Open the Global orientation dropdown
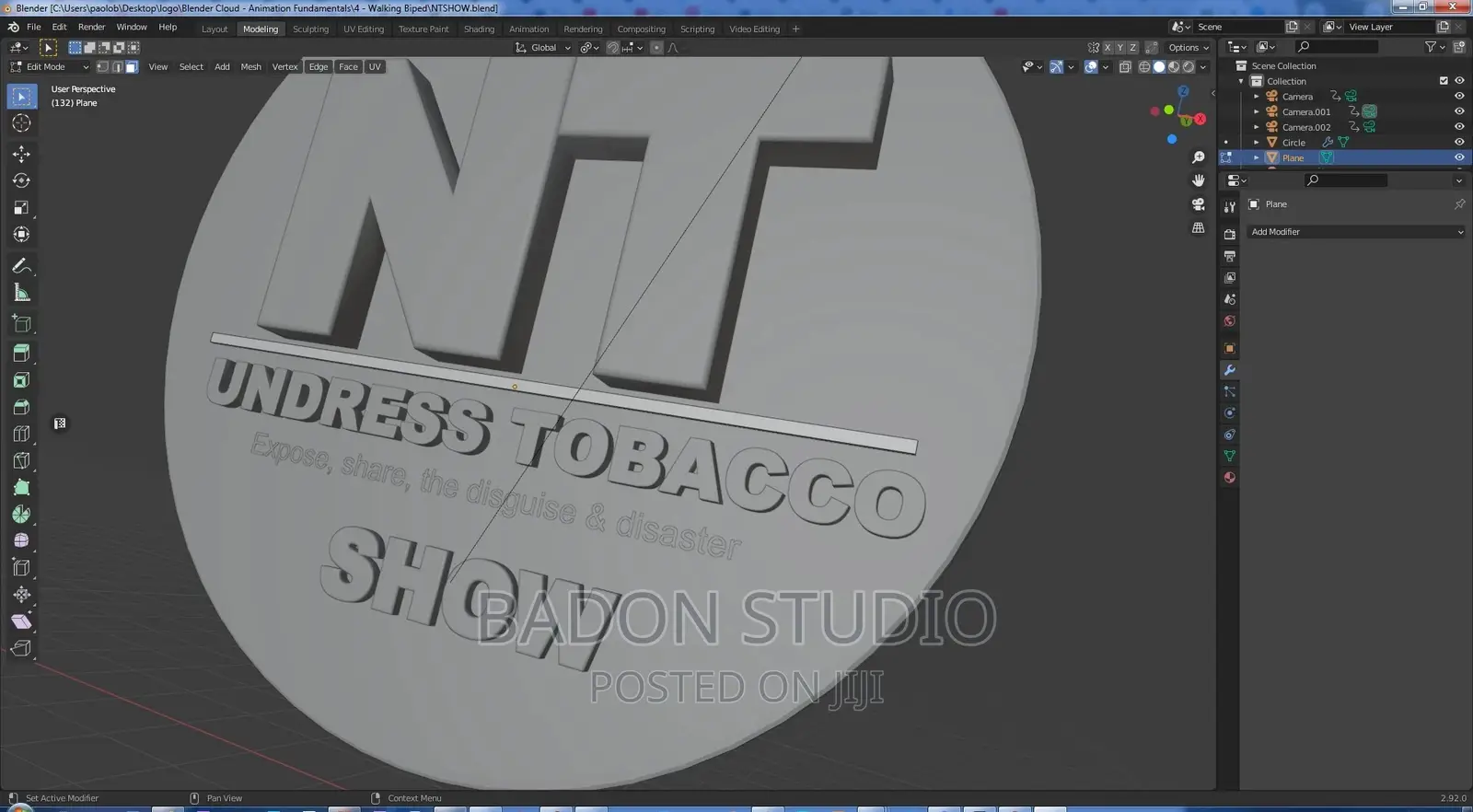This screenshot has height=812, width=1473. point(543,48)
